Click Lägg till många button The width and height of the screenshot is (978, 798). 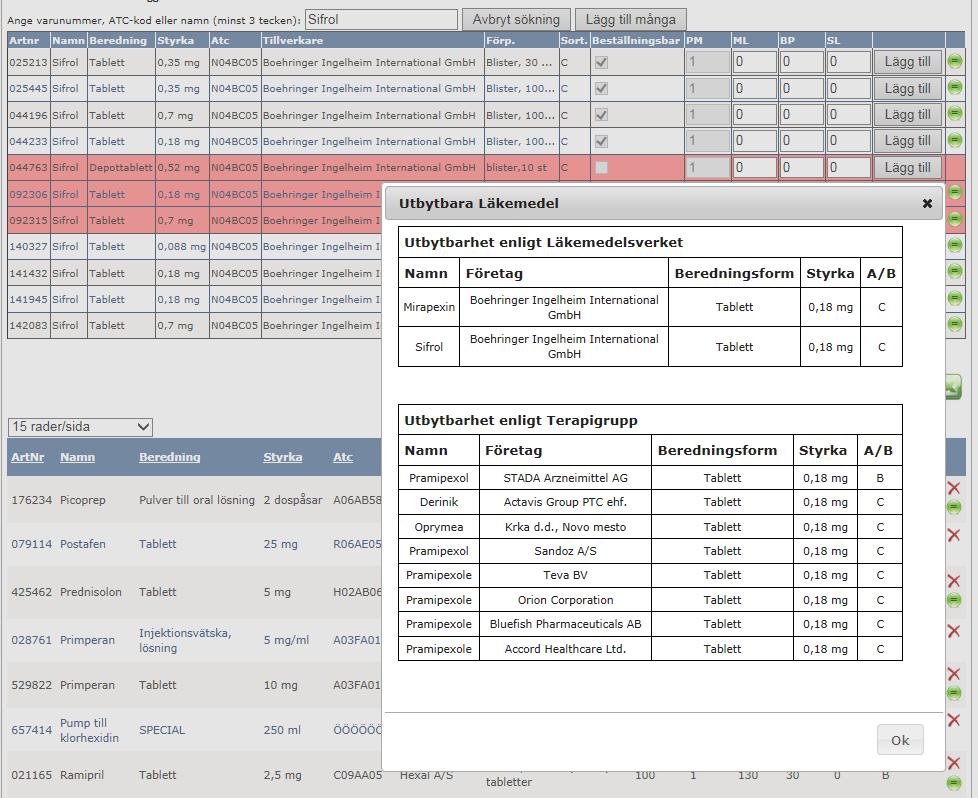(631, 19)
